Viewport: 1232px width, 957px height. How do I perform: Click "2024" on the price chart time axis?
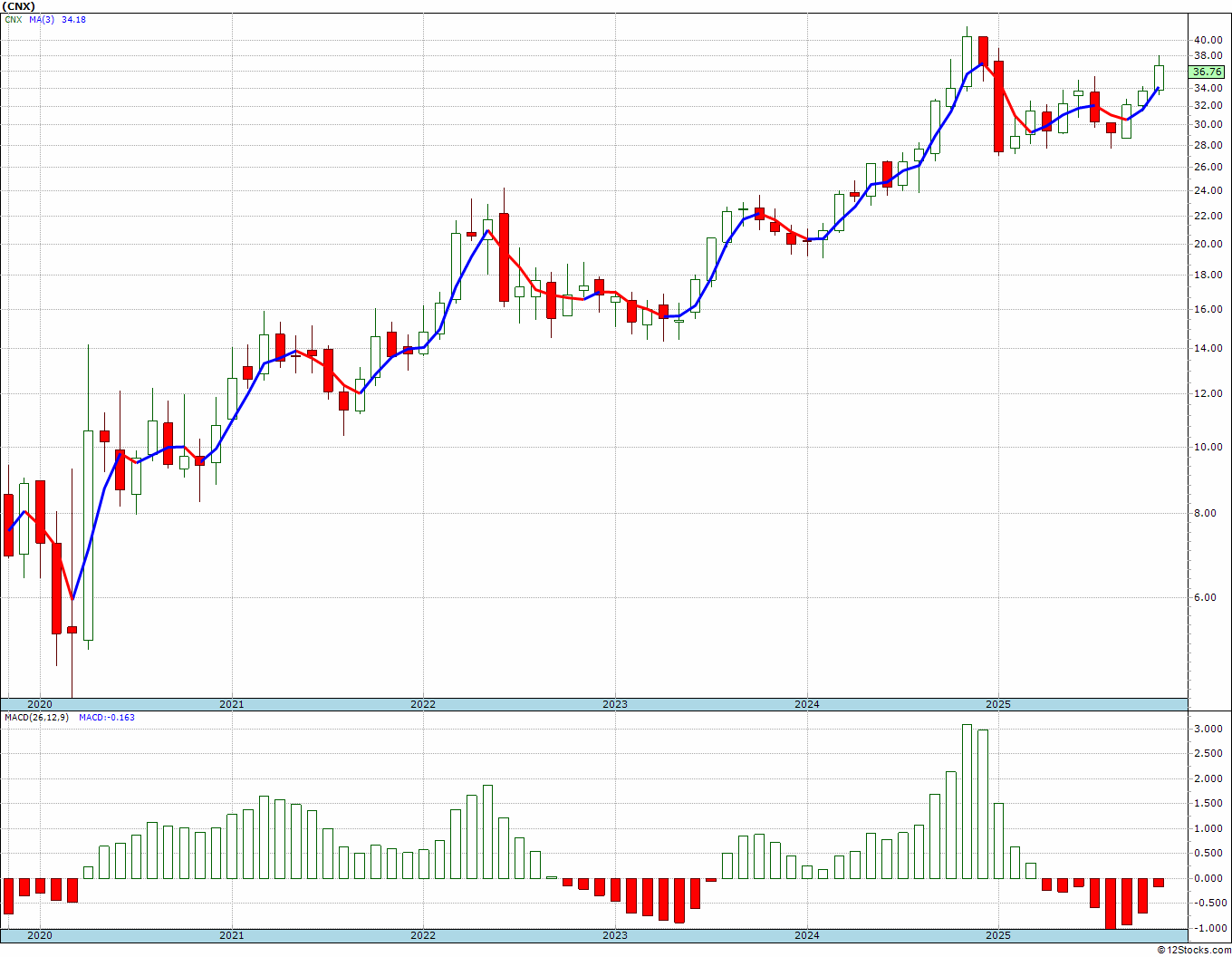point(807,704)
